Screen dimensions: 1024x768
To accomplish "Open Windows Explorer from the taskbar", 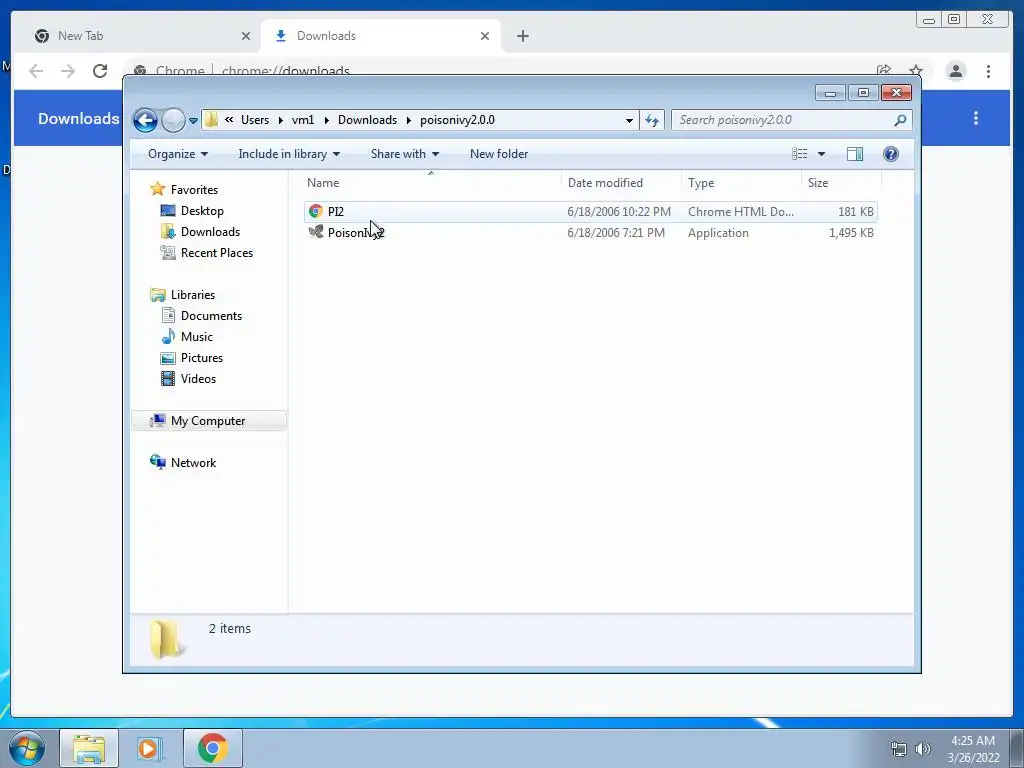I will (89, 748).
